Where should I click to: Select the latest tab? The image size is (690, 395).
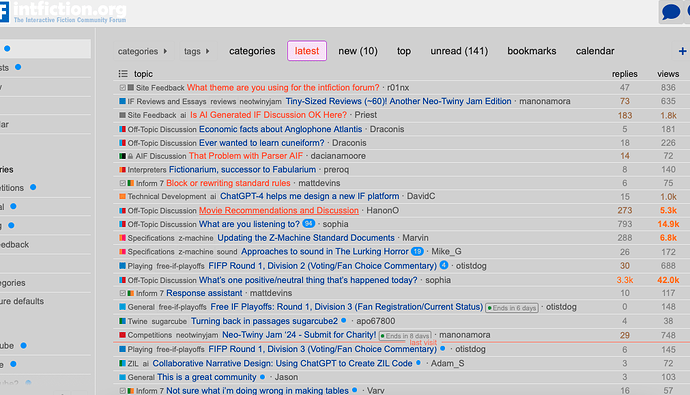tap(307, 51)
